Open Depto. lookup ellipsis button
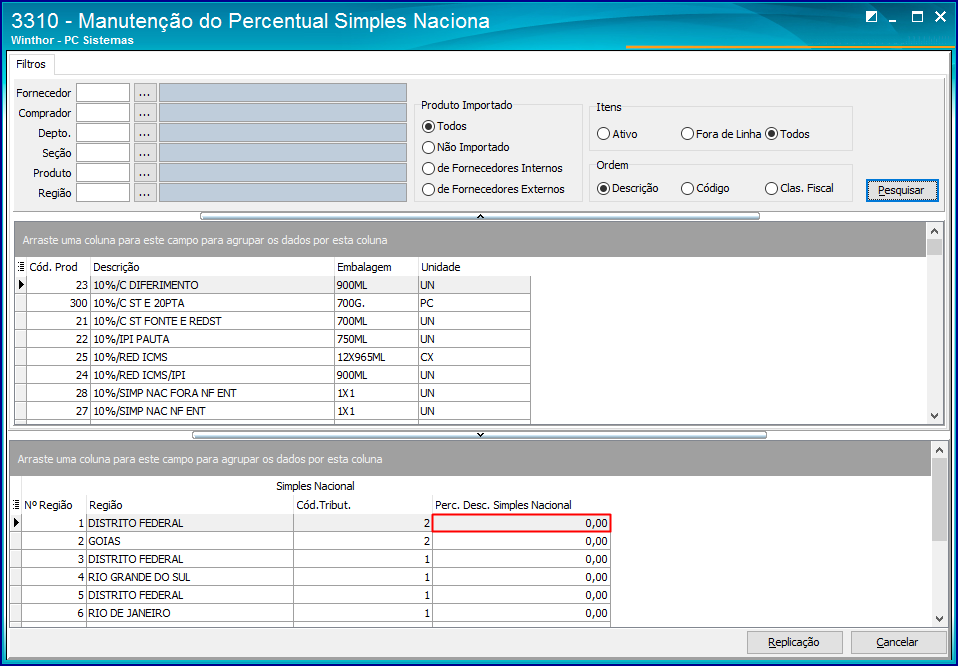The width and height of the screenshot is (958, 666). coord(145,133)
